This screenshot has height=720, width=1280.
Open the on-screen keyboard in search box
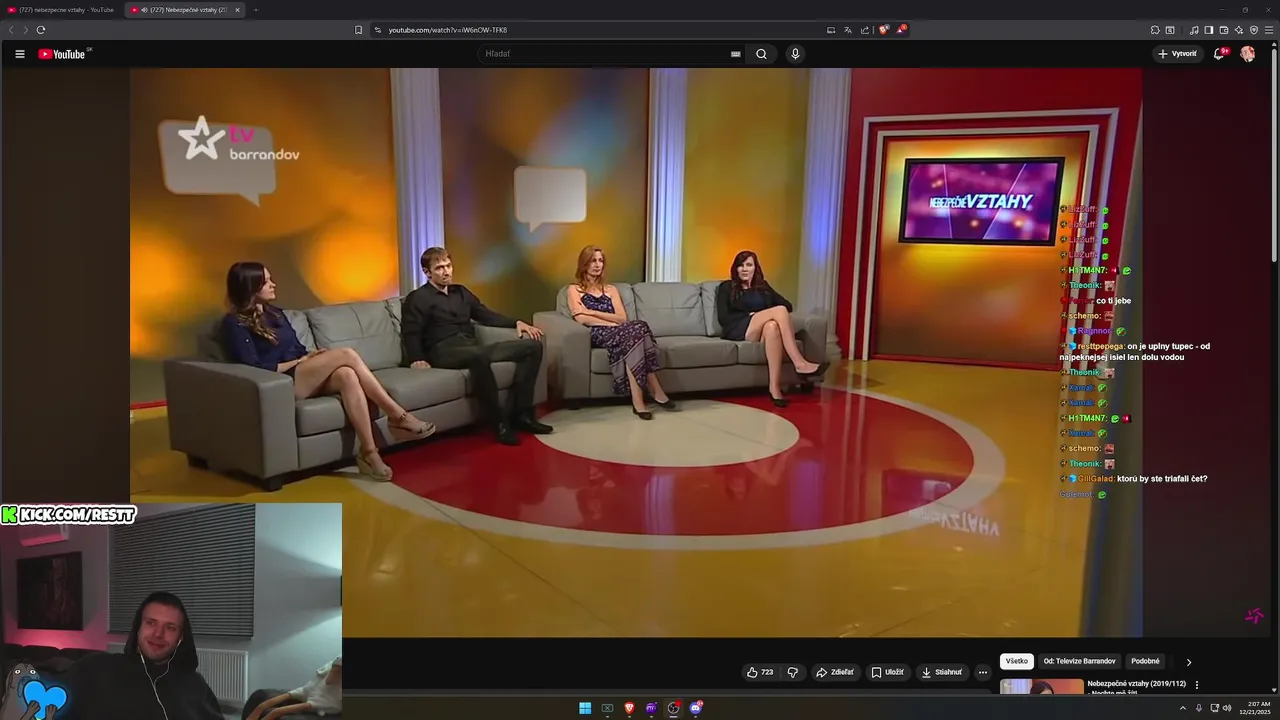click(736, 54)
